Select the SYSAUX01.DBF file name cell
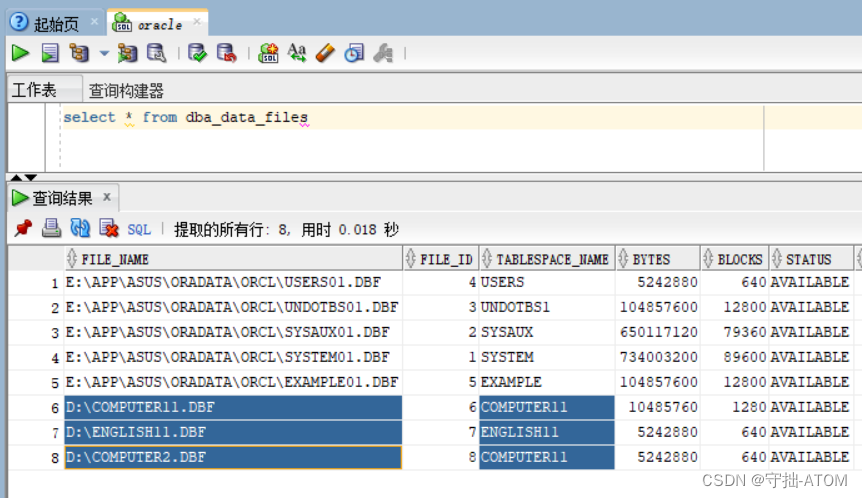Screen dimensions: 862x498 [x=233, y=333]
